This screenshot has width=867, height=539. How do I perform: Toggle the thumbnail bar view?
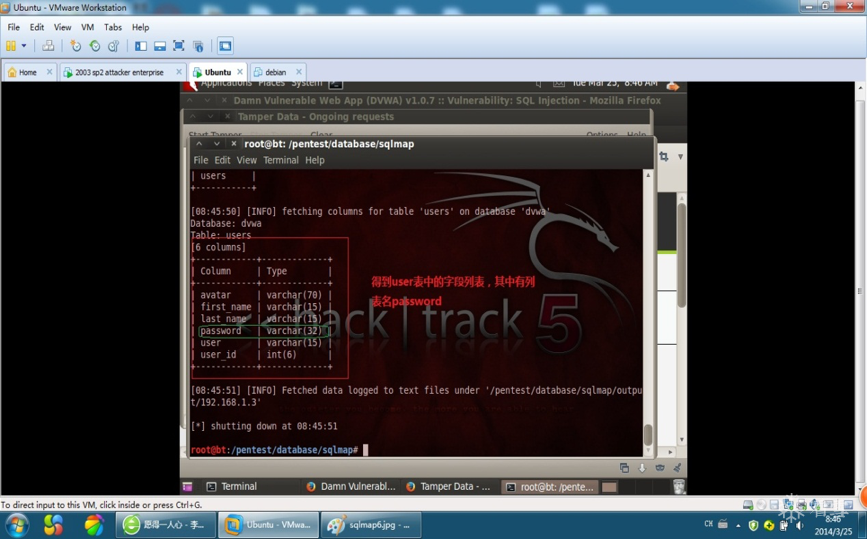(x=160, y=46)
